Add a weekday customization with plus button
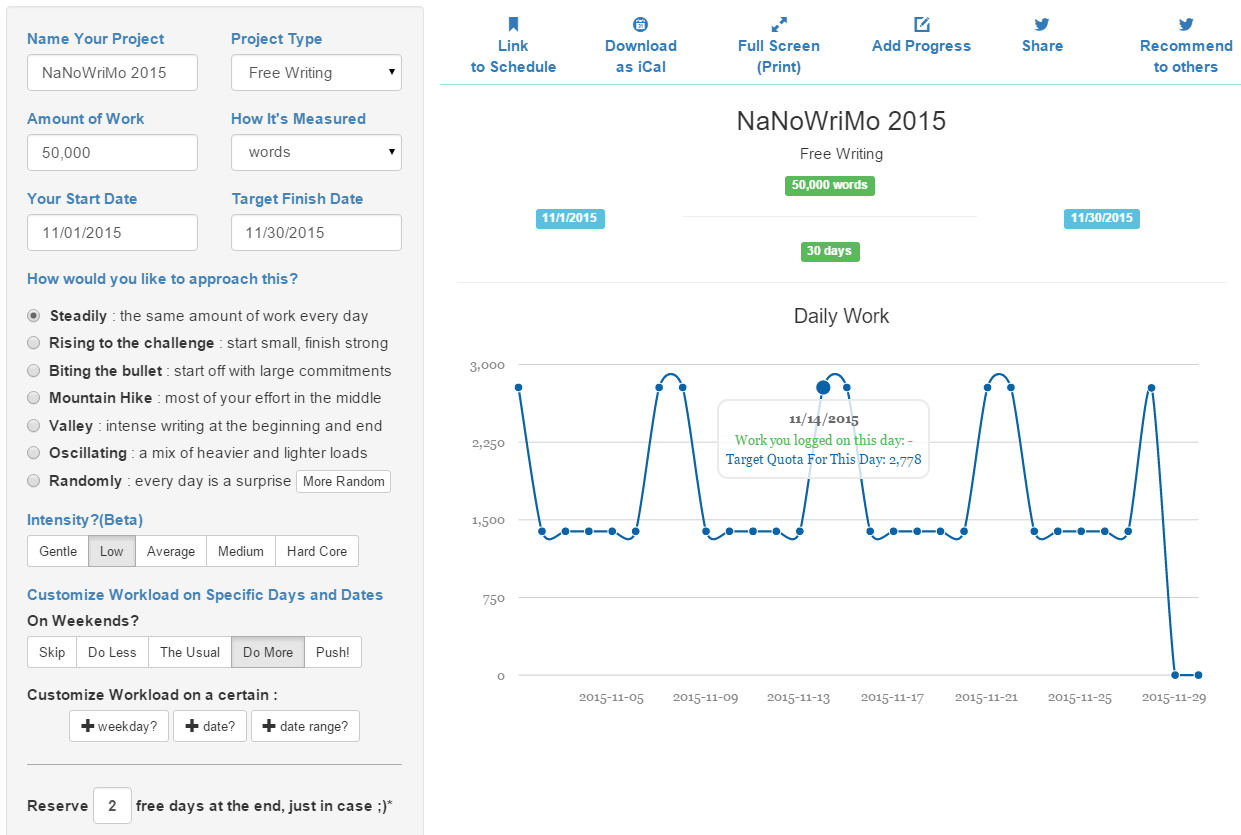Viewport: 1241px width, 835px height. point(119,726)
